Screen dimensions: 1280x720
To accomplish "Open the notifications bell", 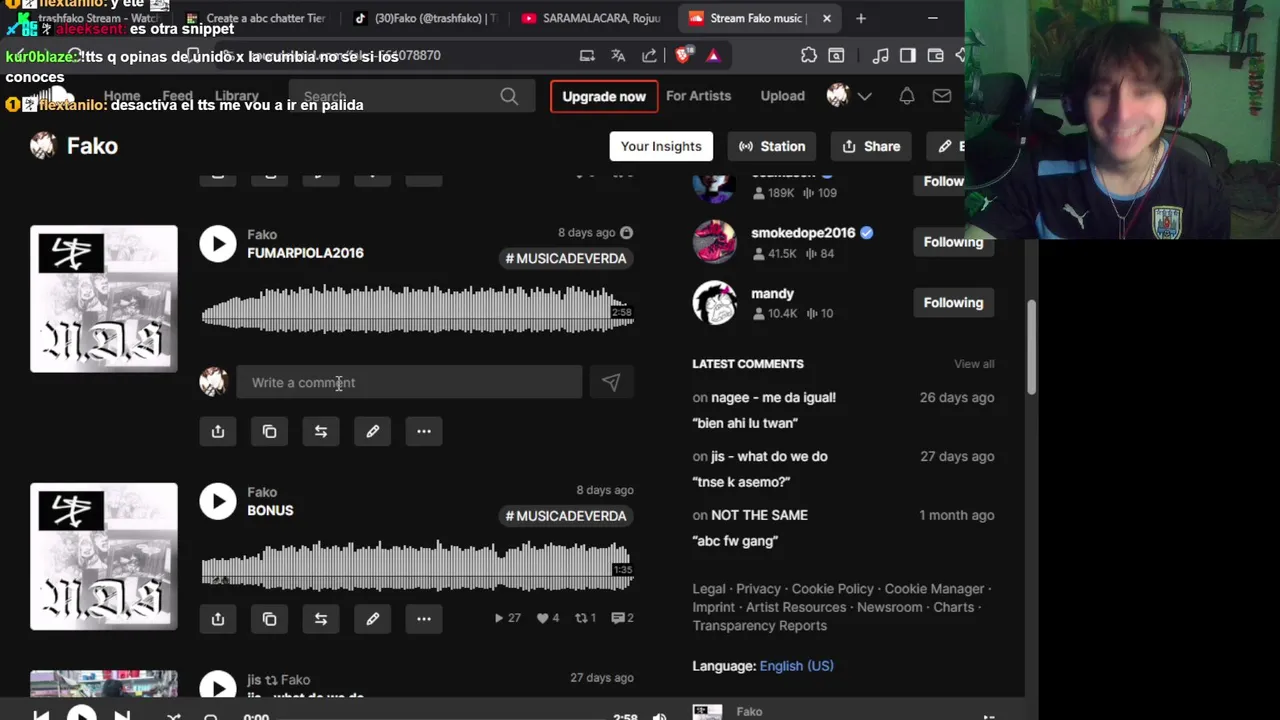I will click(906, 96).
